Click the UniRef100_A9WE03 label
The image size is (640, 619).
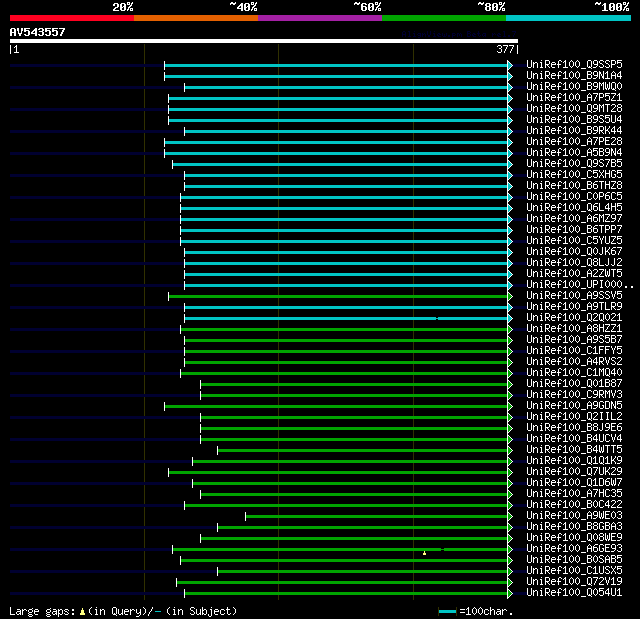(574, 516)
